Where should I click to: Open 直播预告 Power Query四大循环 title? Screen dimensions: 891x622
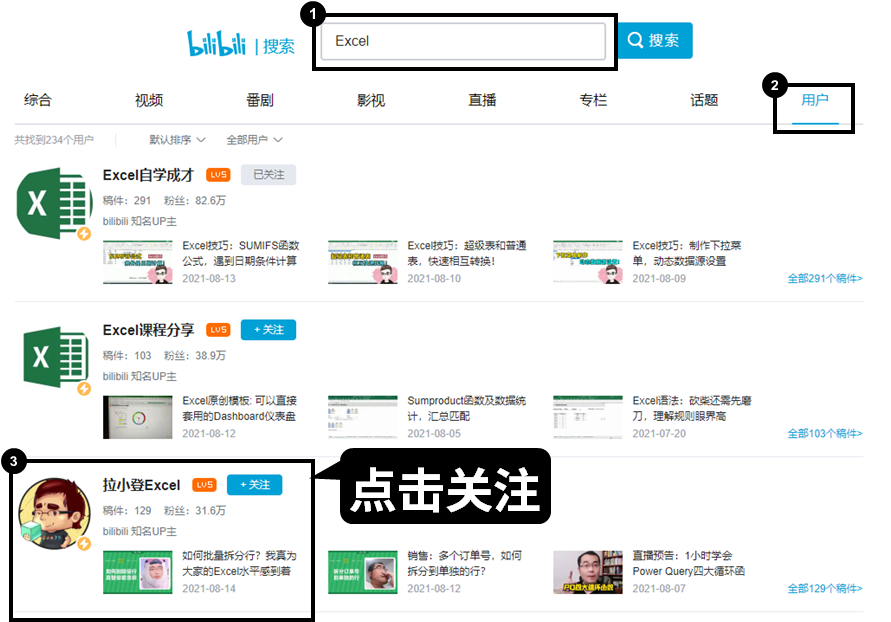pyautogui.click(x=688, y=563)
